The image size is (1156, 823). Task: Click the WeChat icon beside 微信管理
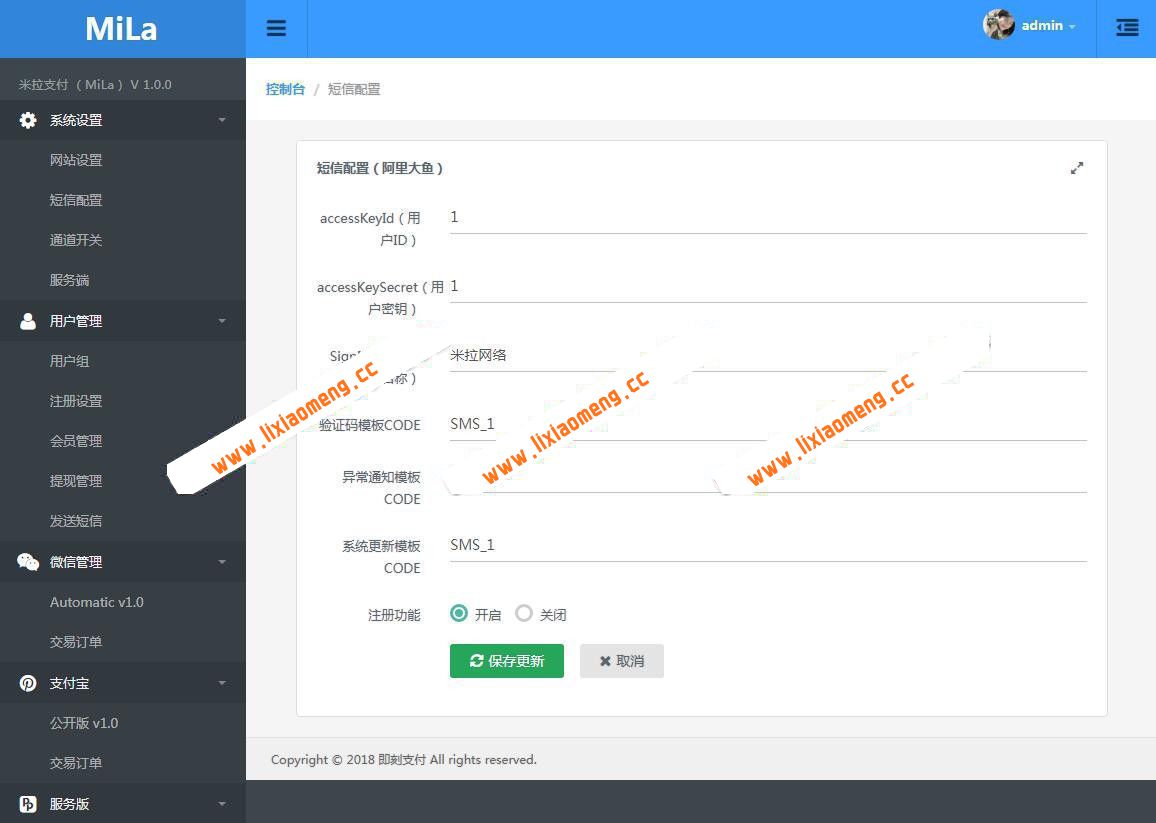(25, 562)
